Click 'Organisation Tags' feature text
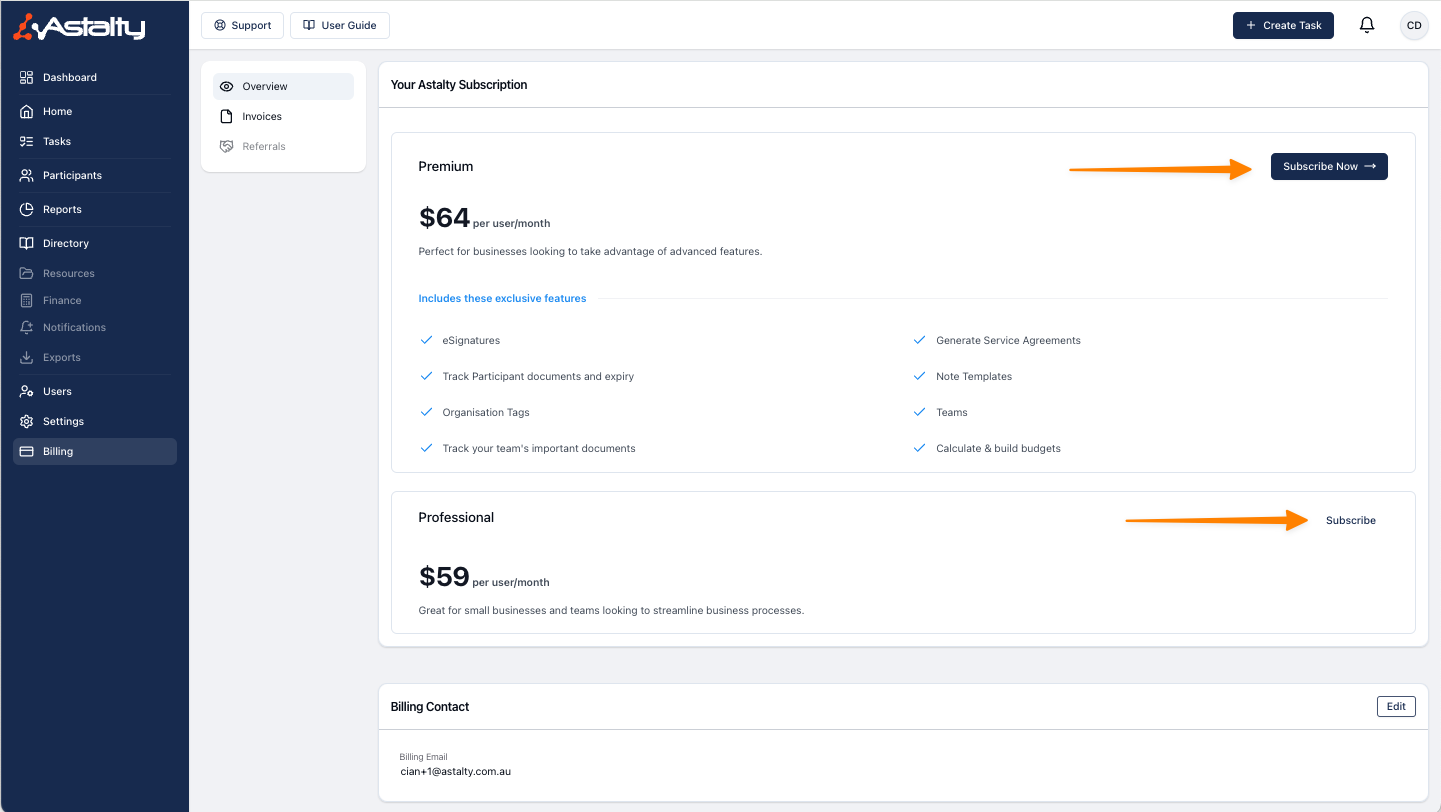1441x812 pixels. click(486, 412)
